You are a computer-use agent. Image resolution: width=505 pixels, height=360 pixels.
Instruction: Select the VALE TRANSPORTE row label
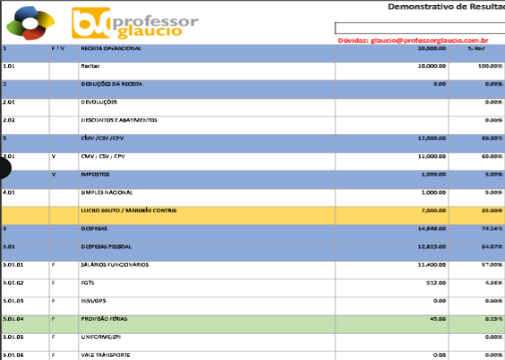(x=105, y=355)
